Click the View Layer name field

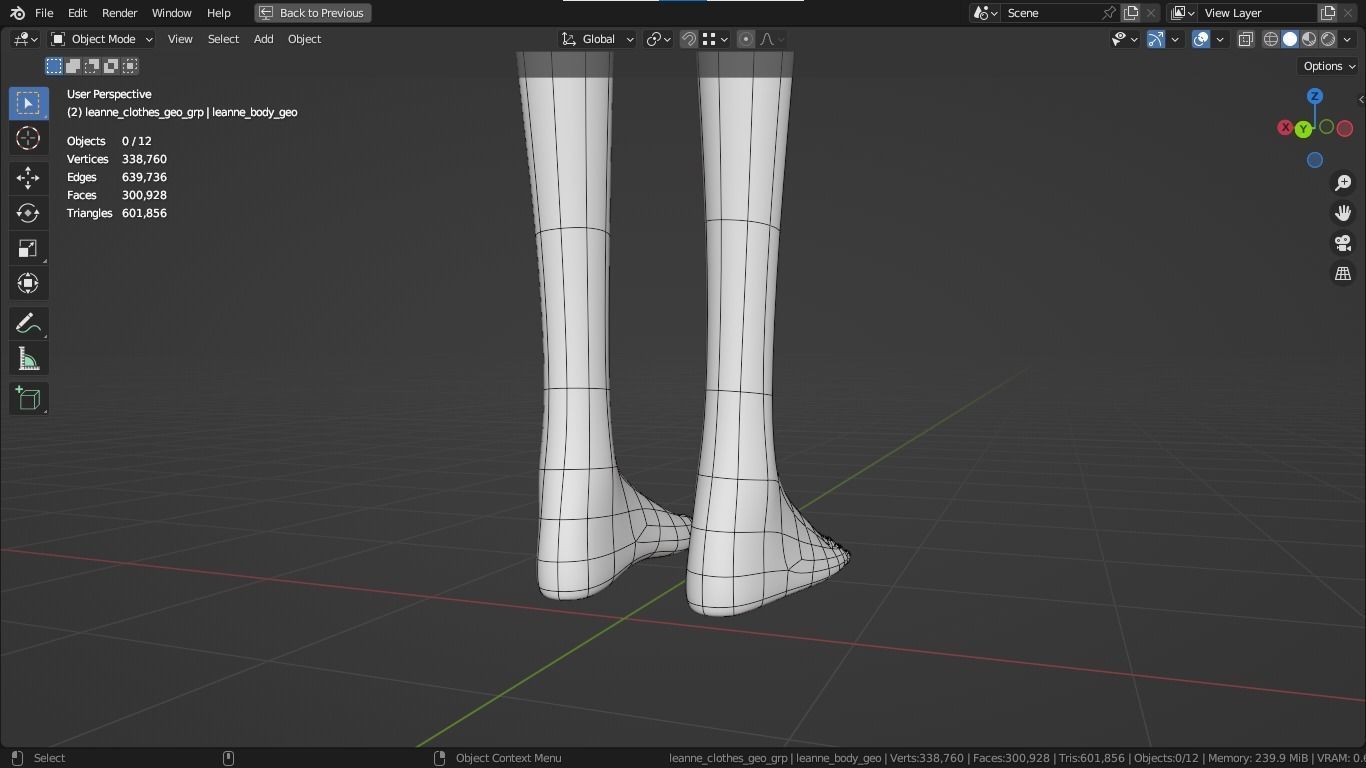[1258, 13]
